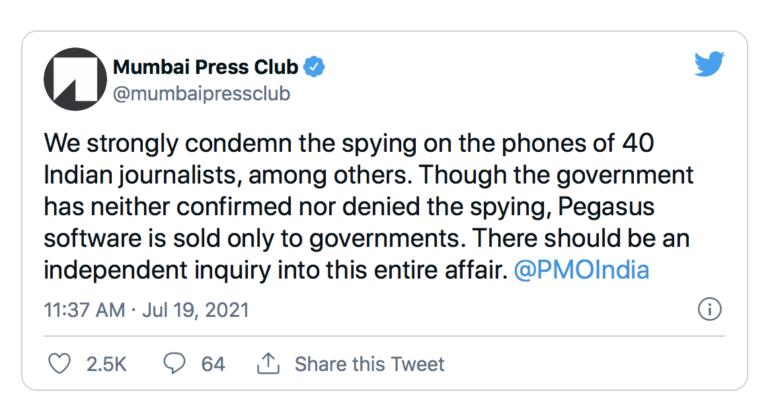Screen dimensions: 768x408
Task: Click the Mumbai Press Club profile avatar
Action: pos(73,79)
